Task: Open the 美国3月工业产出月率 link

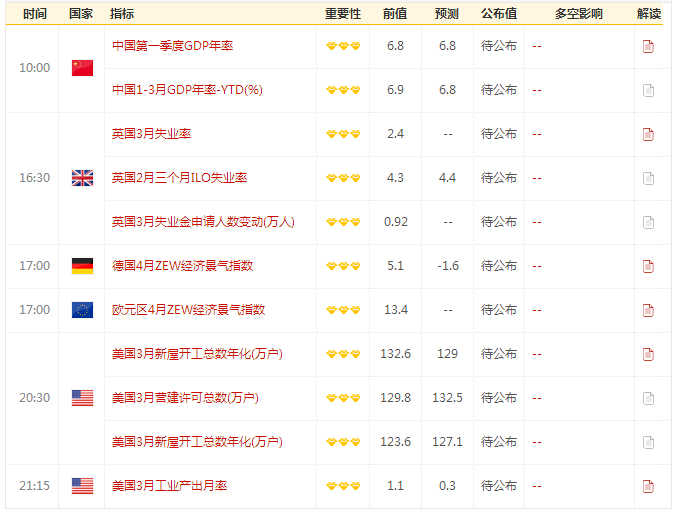Action: 170,486
